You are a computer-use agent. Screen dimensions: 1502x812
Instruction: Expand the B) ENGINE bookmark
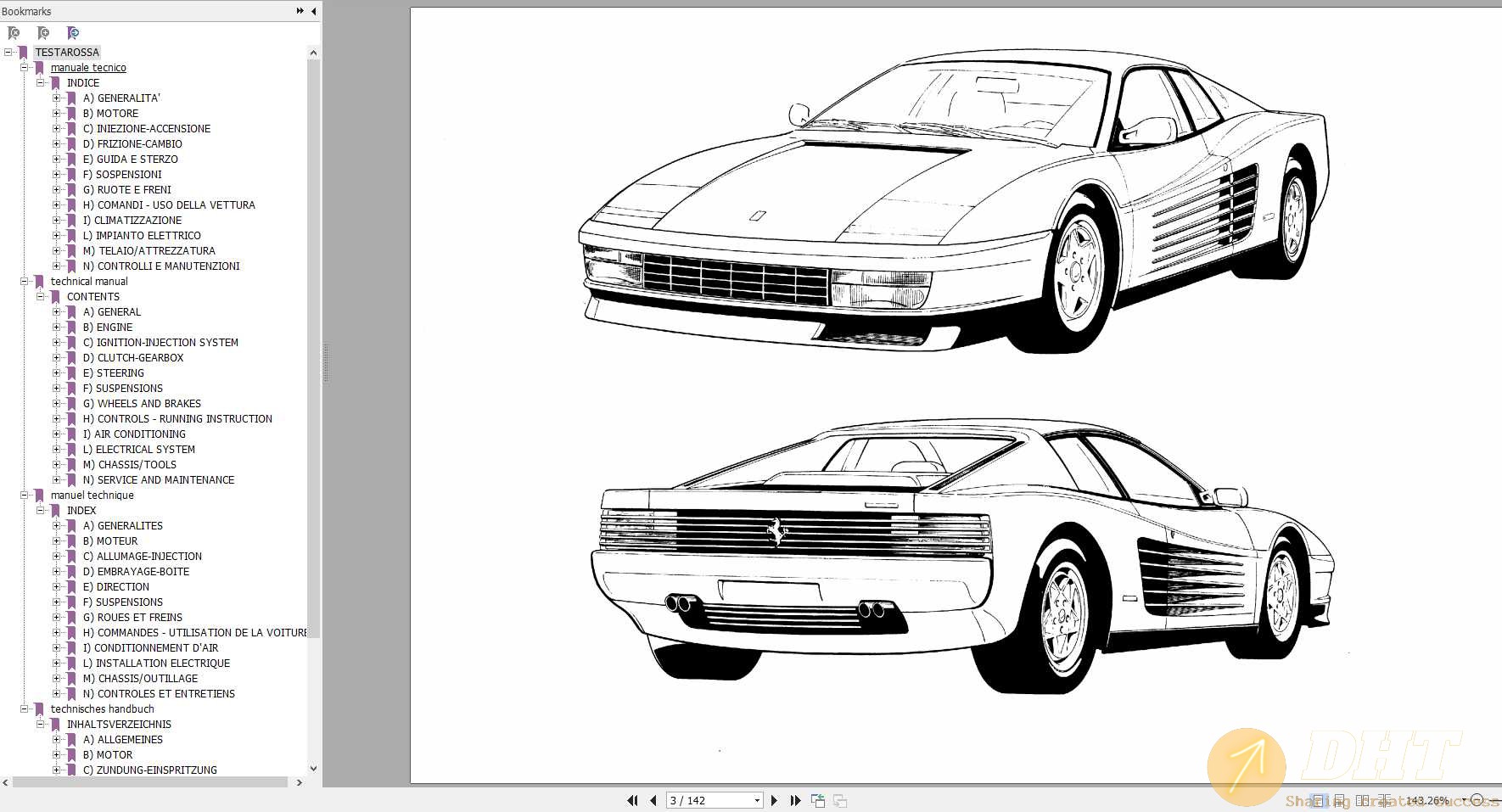pos(57,327)
